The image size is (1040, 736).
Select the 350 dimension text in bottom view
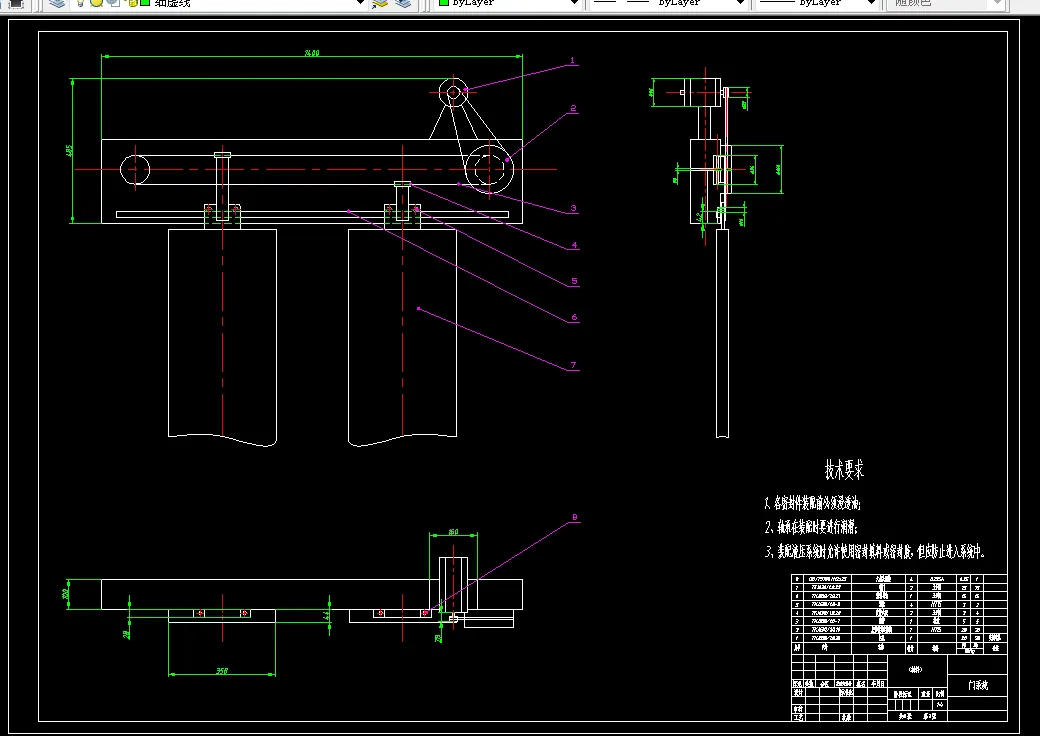pos(222,671)
